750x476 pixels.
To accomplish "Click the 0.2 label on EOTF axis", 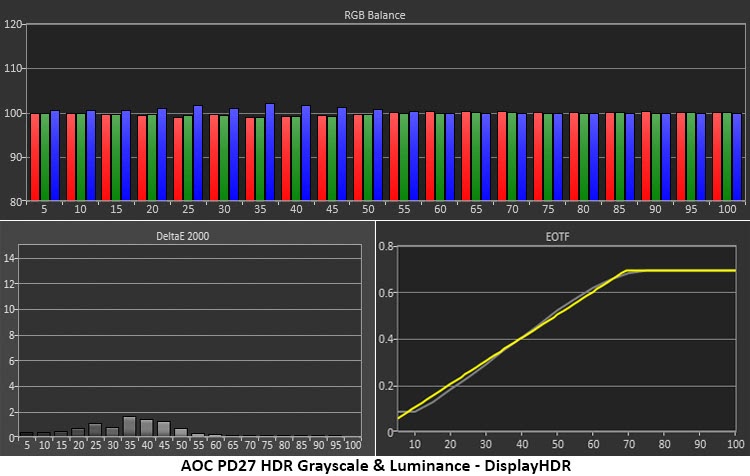I will (386, 387).
